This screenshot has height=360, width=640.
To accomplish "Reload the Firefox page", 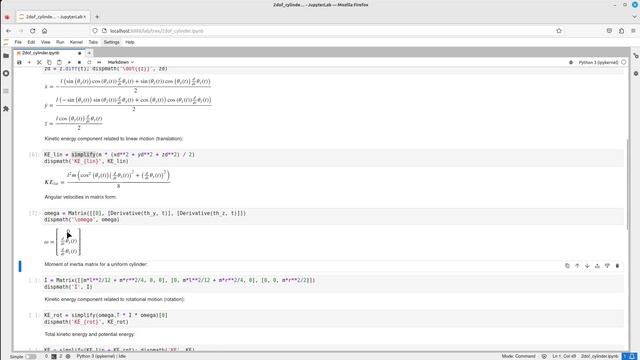I will [33, 31].
